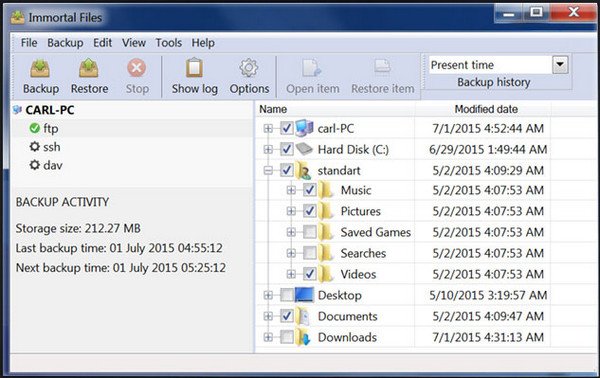Uncheck the Hard Disk (C:) checkbox
600x378 pixels.
point(287,149)
